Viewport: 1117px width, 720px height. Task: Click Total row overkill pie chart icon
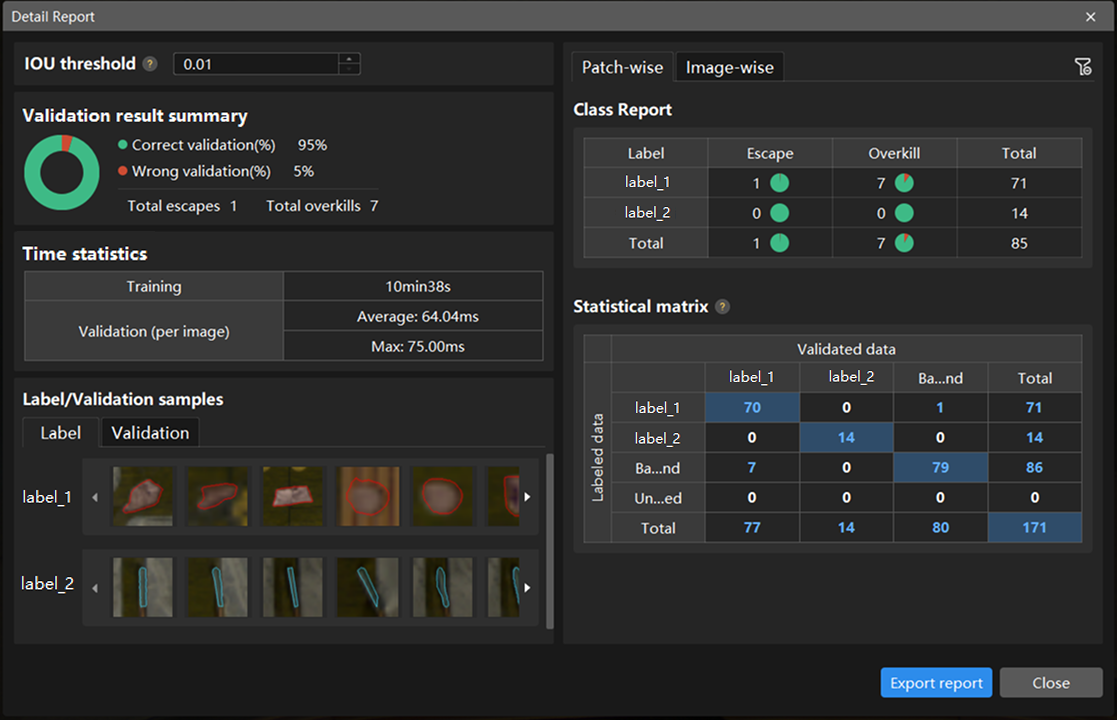coord(904,243)
